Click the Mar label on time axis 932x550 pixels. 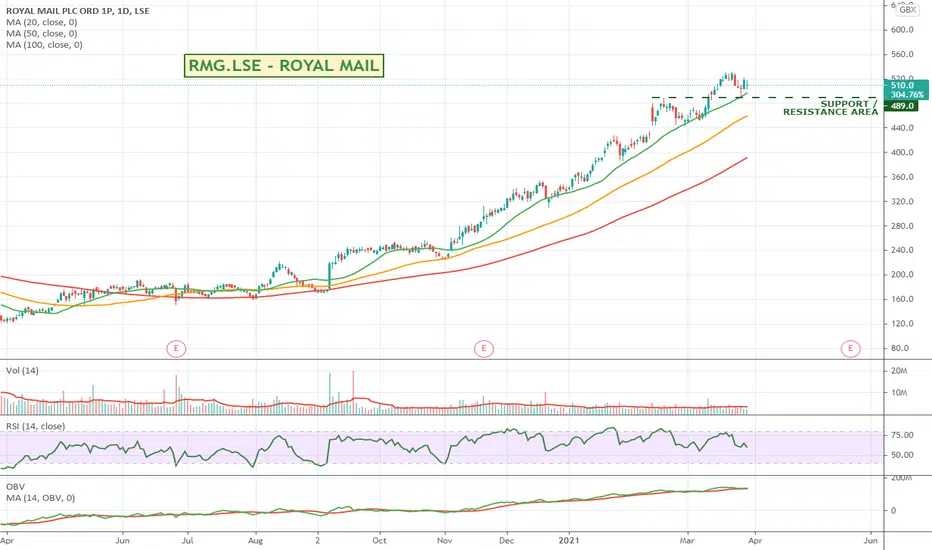click(687, 540)
